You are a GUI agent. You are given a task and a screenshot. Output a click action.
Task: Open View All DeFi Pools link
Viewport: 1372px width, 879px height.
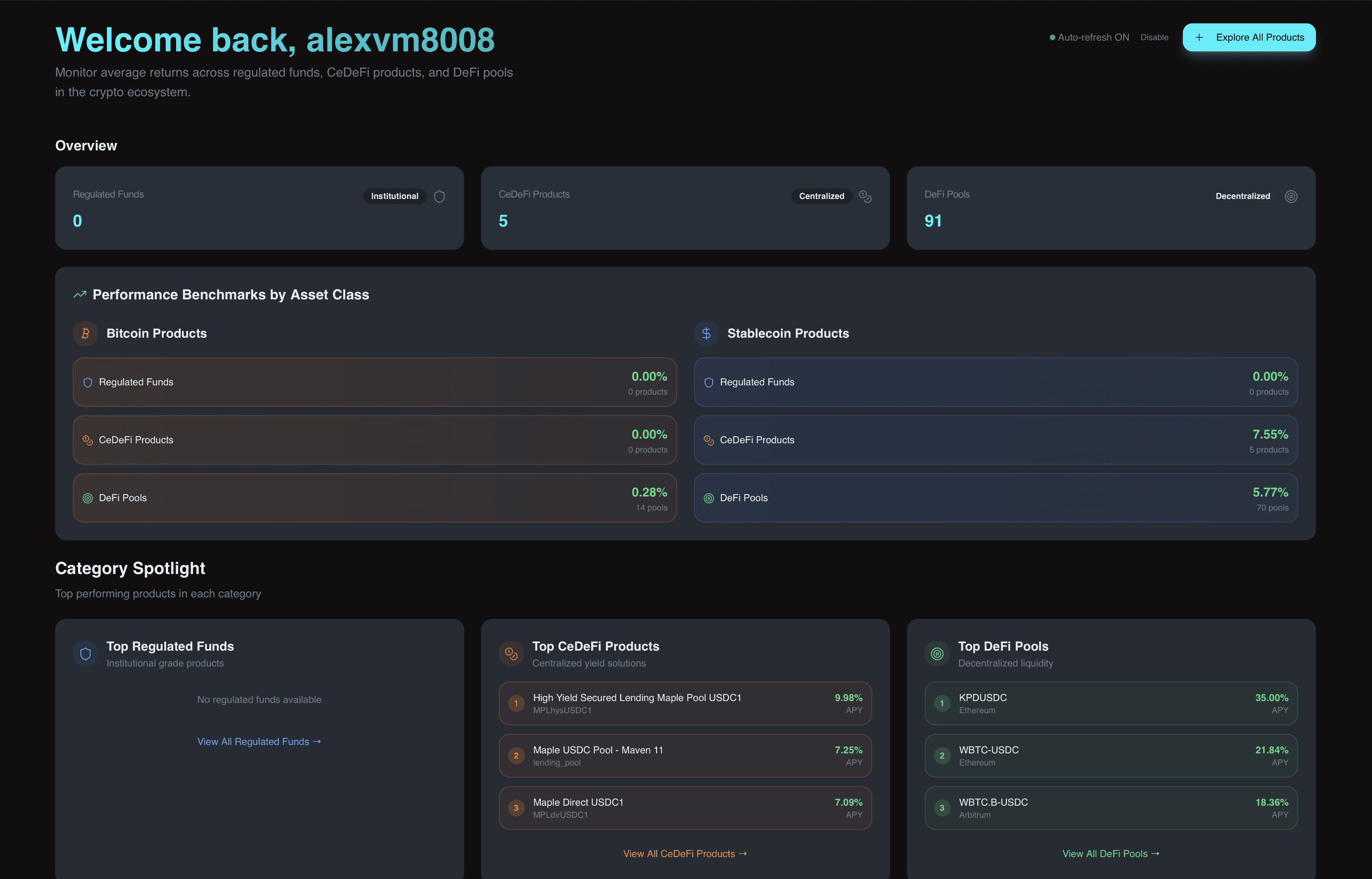pos(1110,854)
